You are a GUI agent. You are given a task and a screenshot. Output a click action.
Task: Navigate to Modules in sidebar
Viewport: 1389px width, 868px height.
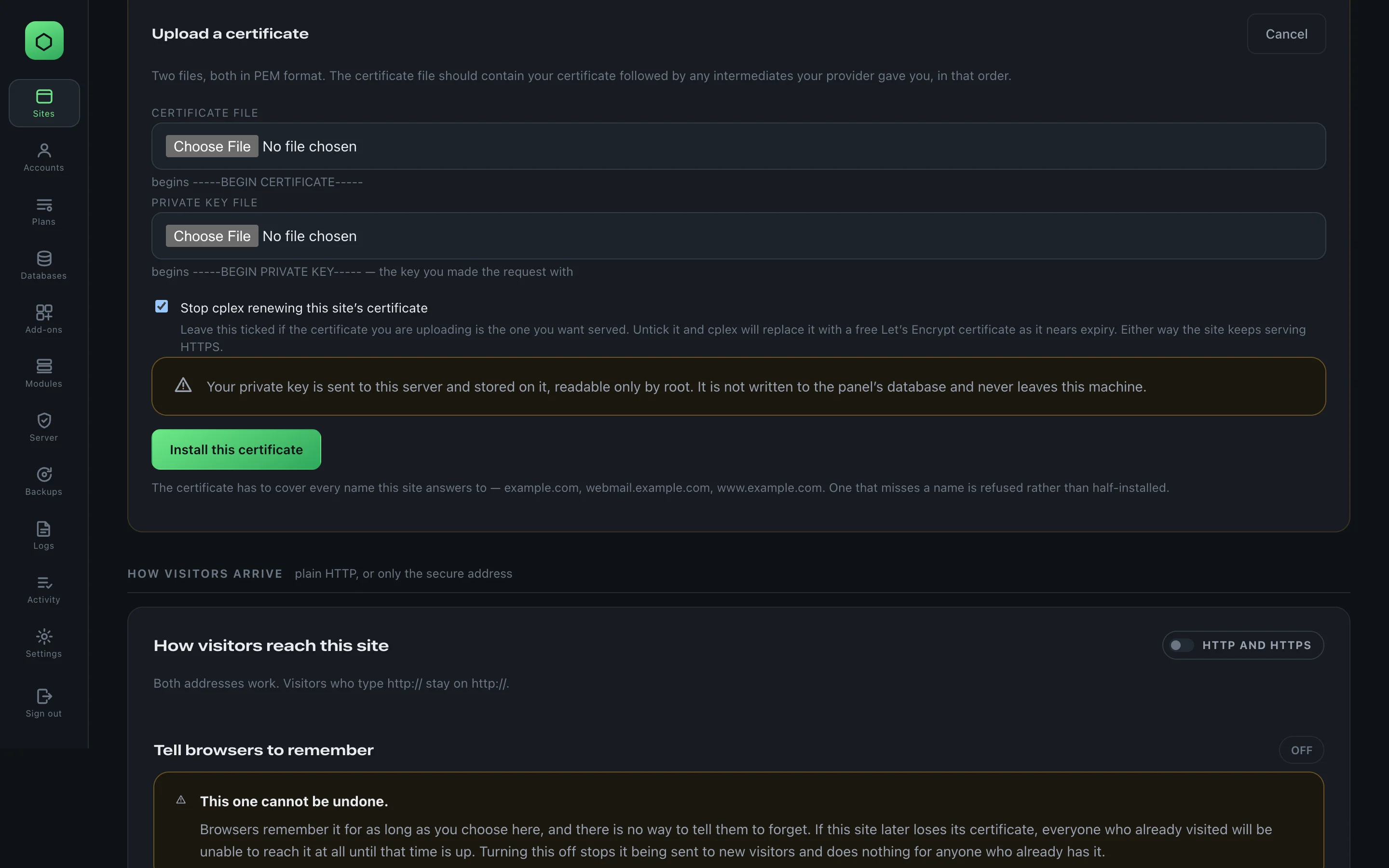44,373
